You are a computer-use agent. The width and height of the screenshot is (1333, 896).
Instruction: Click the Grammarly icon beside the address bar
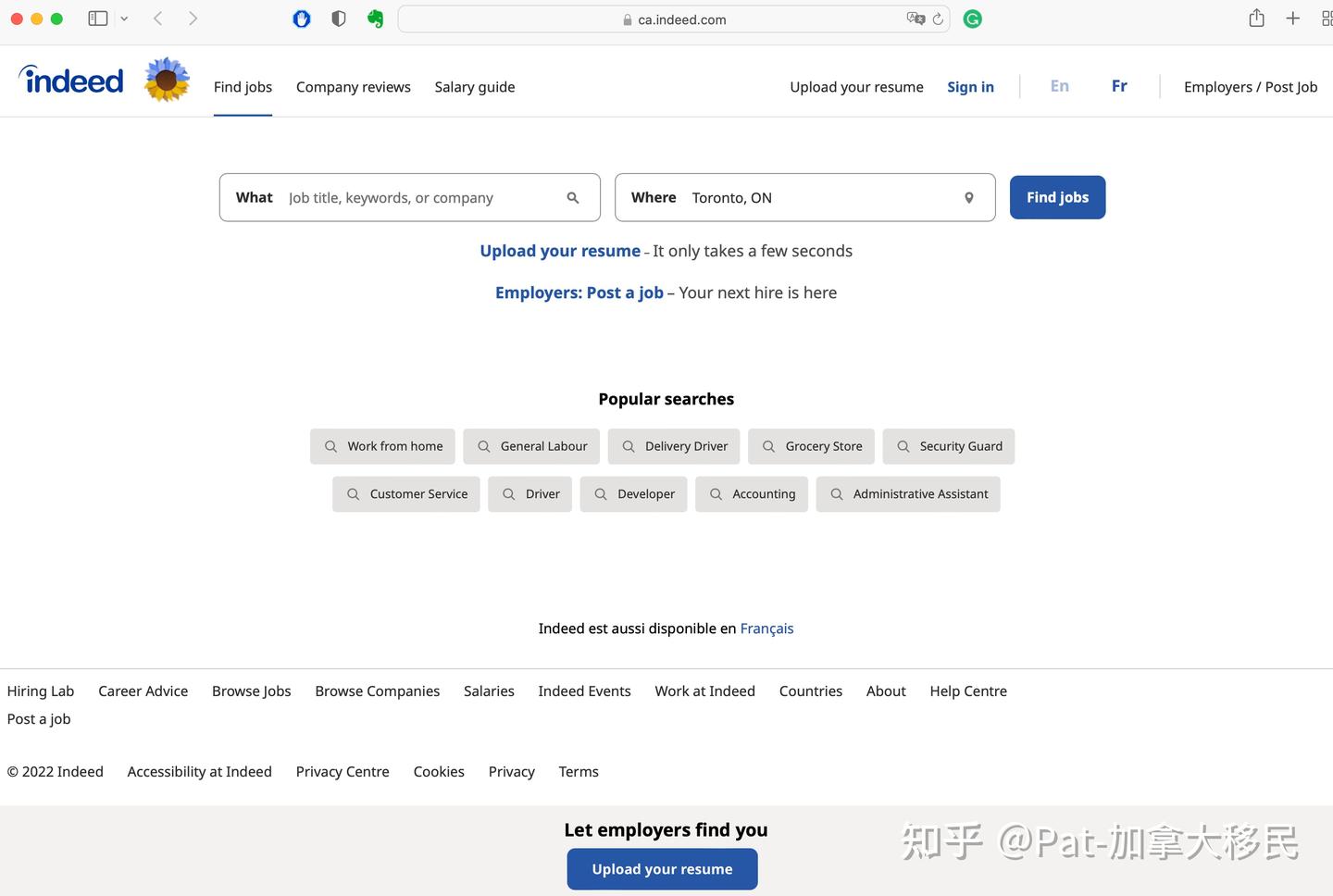[972, 19]
